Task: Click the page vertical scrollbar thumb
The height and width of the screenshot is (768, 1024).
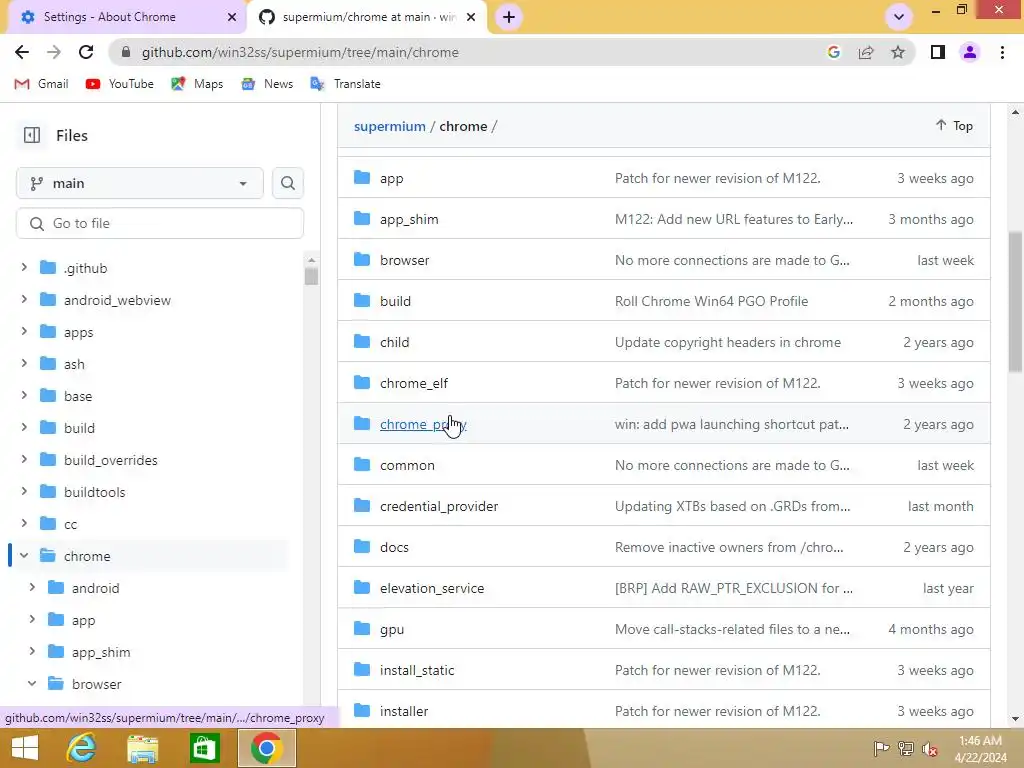Action: (x=1015, y=301)
